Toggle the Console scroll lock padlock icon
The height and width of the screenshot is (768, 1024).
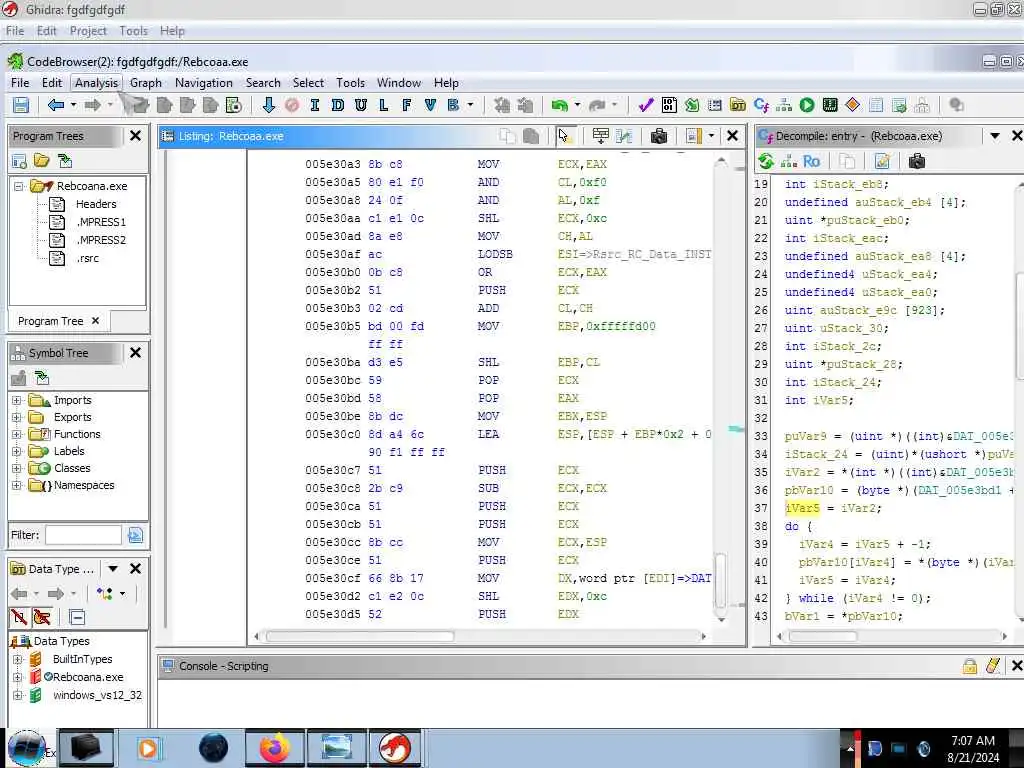(970, 666)
